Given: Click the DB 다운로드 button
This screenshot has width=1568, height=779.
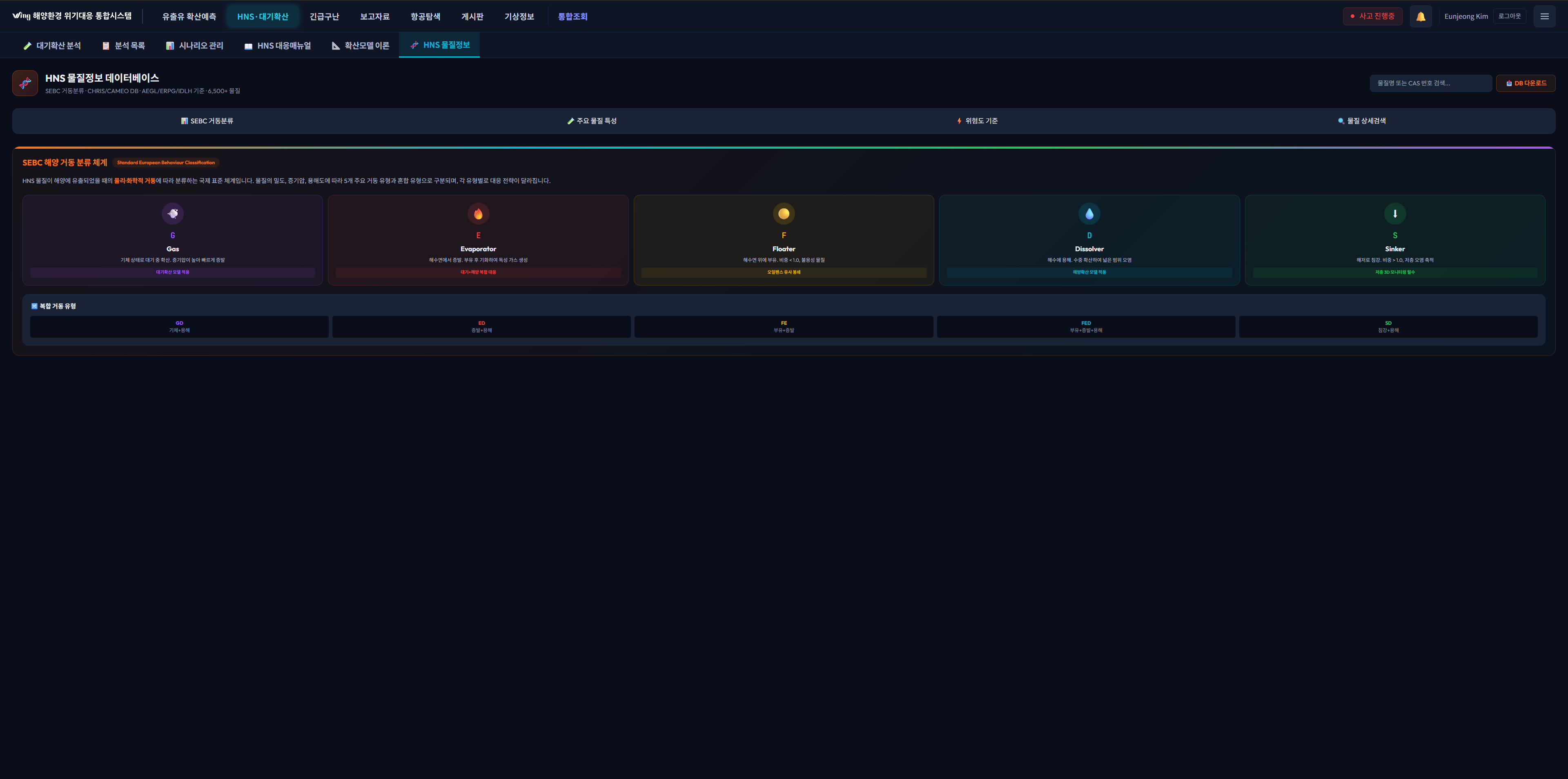Looking at the screenshot, I should 1526,83.
